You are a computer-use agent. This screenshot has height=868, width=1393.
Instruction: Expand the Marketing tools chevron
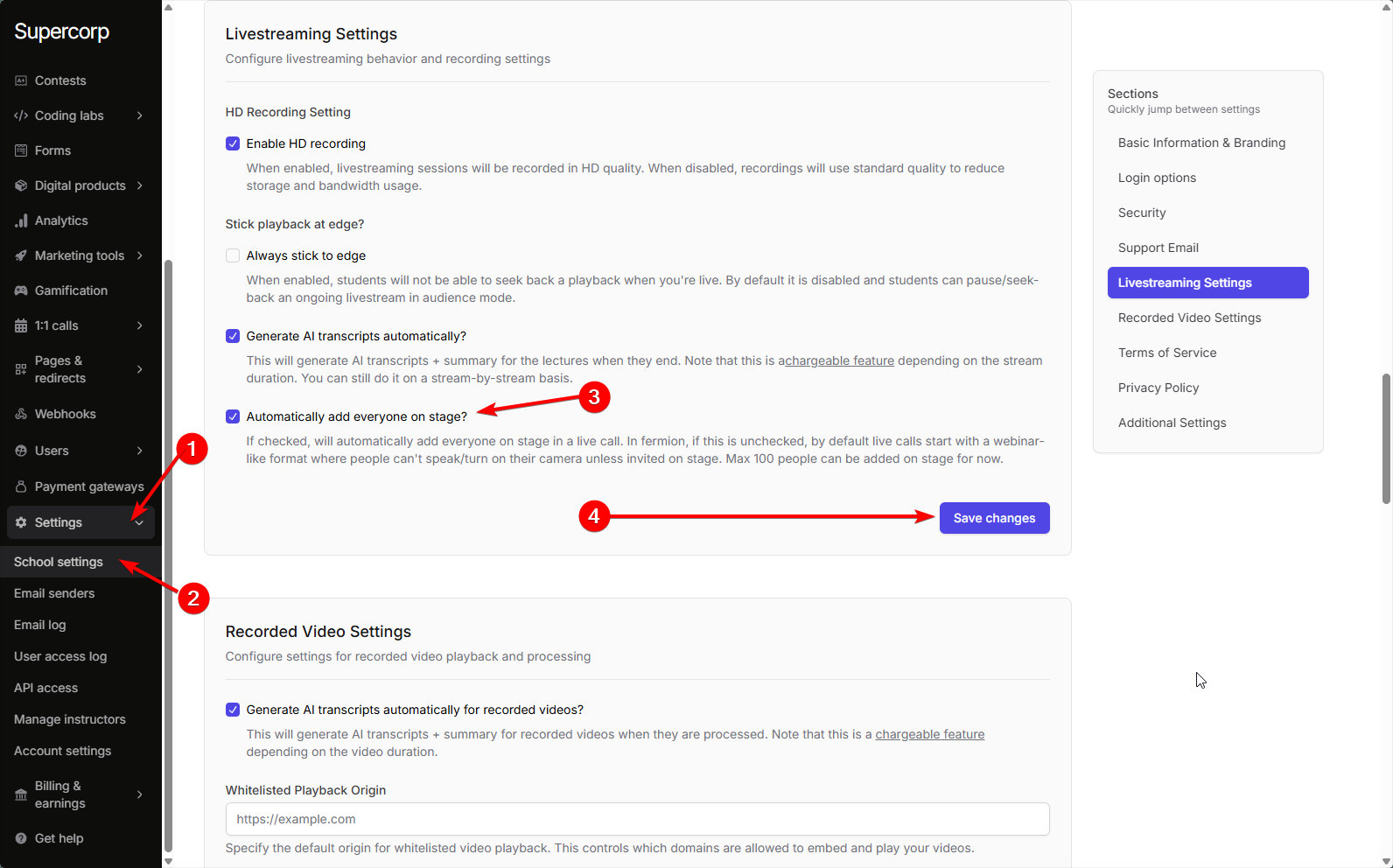point(140,255)
